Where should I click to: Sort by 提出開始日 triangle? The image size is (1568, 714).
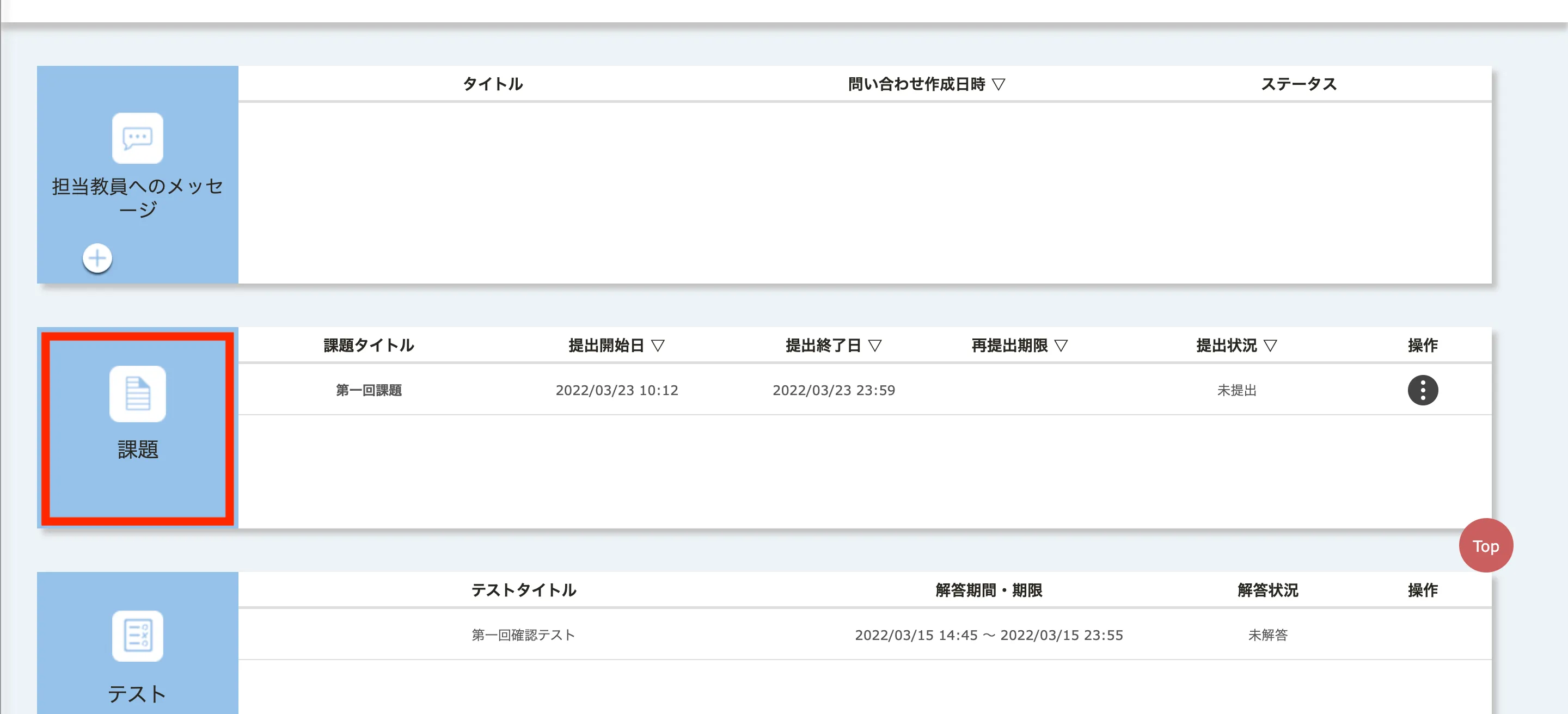tap(657, 346)
